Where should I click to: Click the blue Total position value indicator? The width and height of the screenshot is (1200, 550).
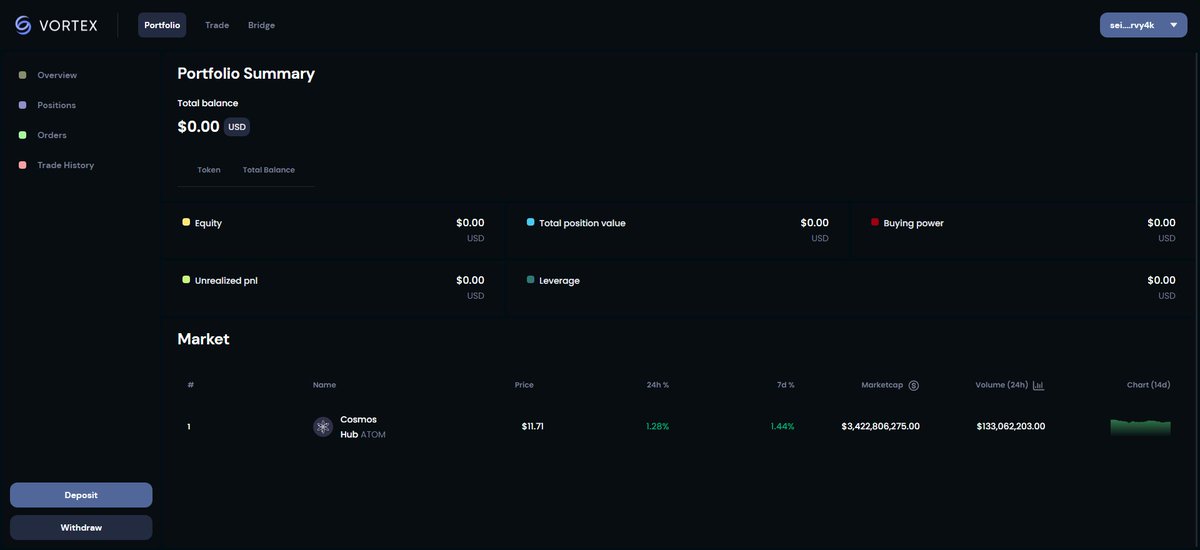[x=530, y=222]
